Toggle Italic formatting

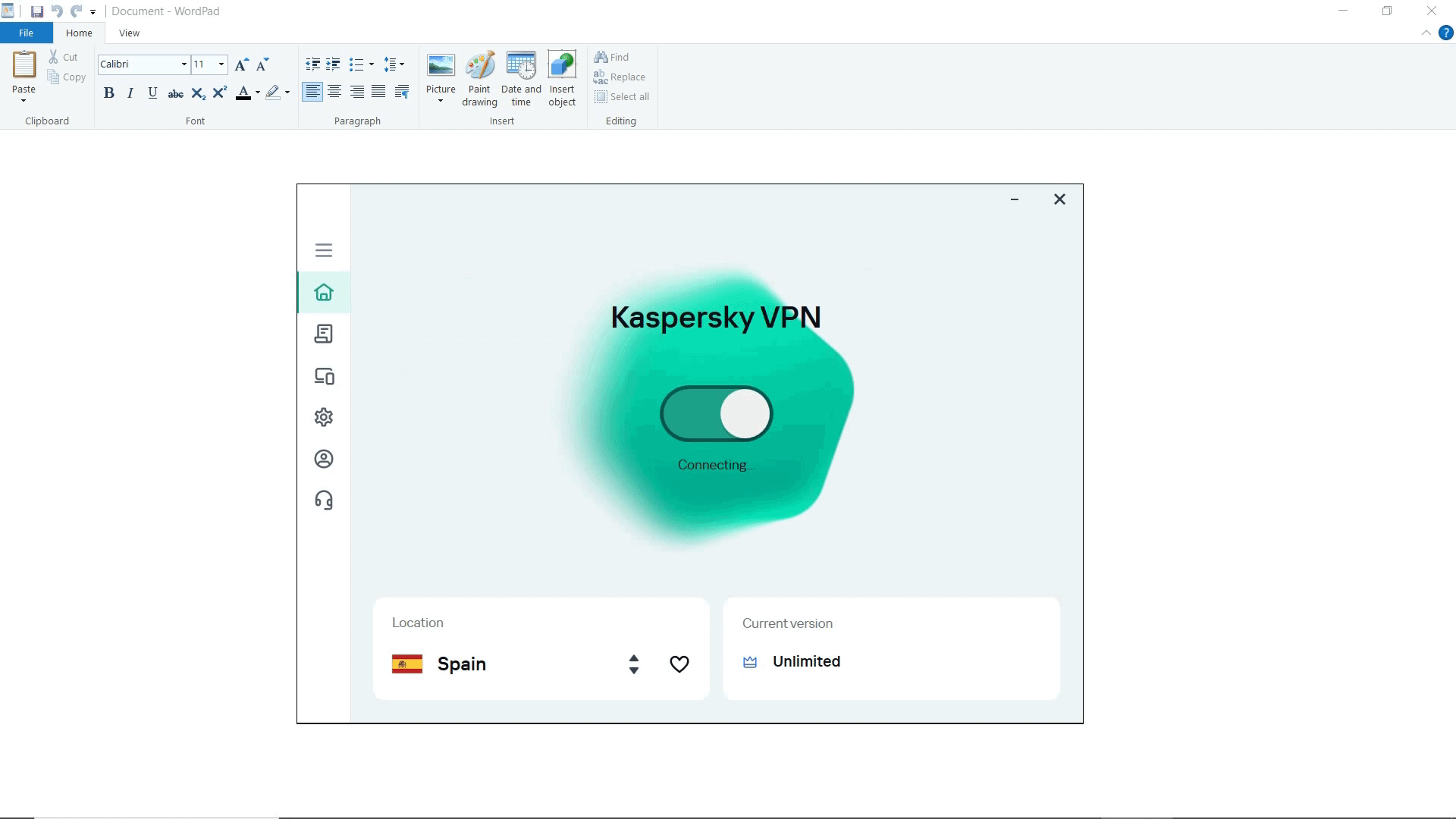[x=130, y=93]
